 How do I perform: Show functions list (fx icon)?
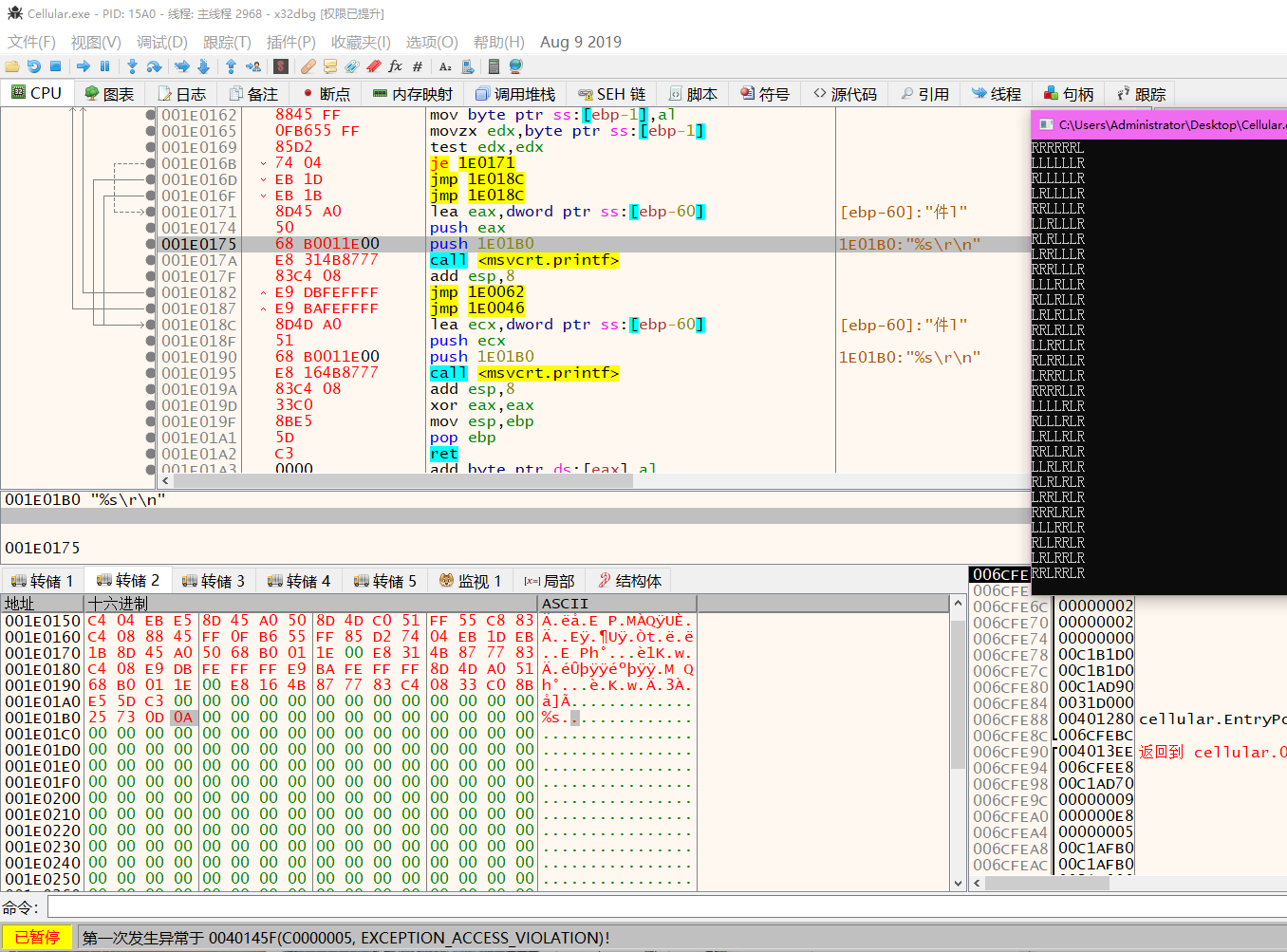click(x=396, y=66)
